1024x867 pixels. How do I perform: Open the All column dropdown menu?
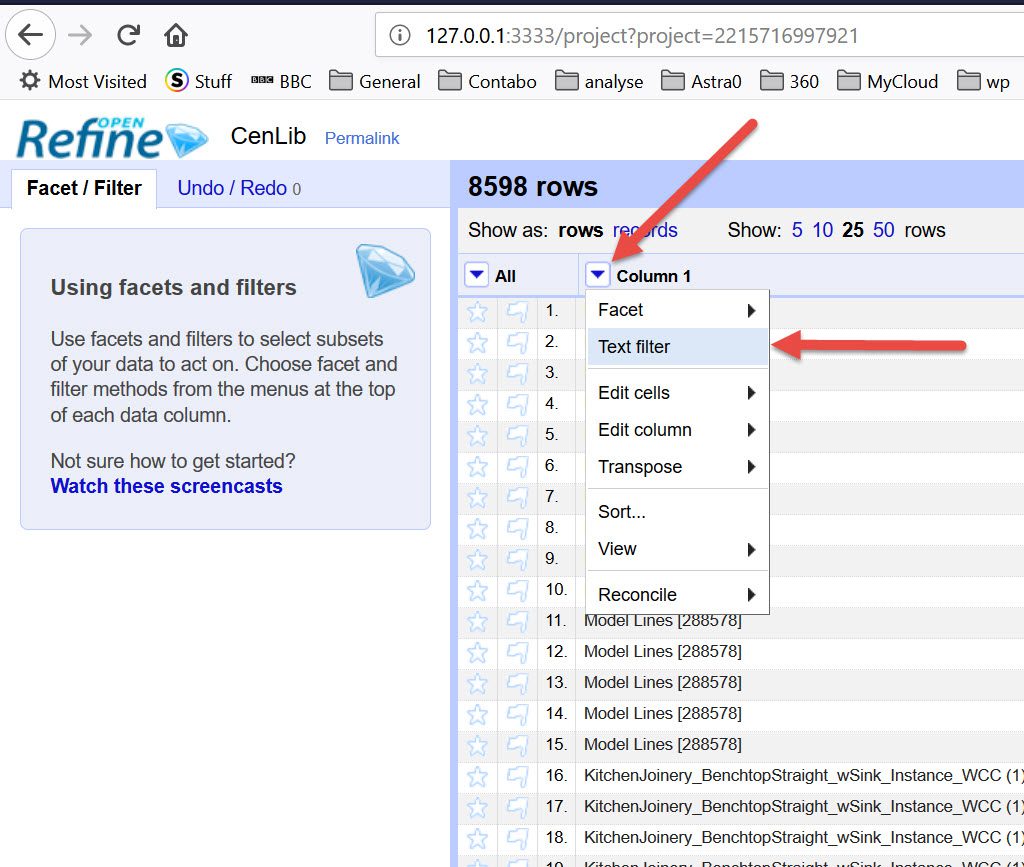(477, 275)
